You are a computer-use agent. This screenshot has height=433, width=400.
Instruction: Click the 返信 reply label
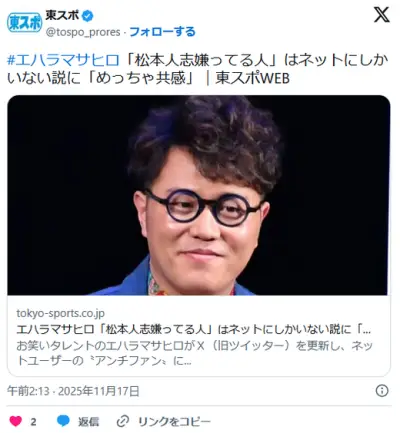click(x=88, y=422)
